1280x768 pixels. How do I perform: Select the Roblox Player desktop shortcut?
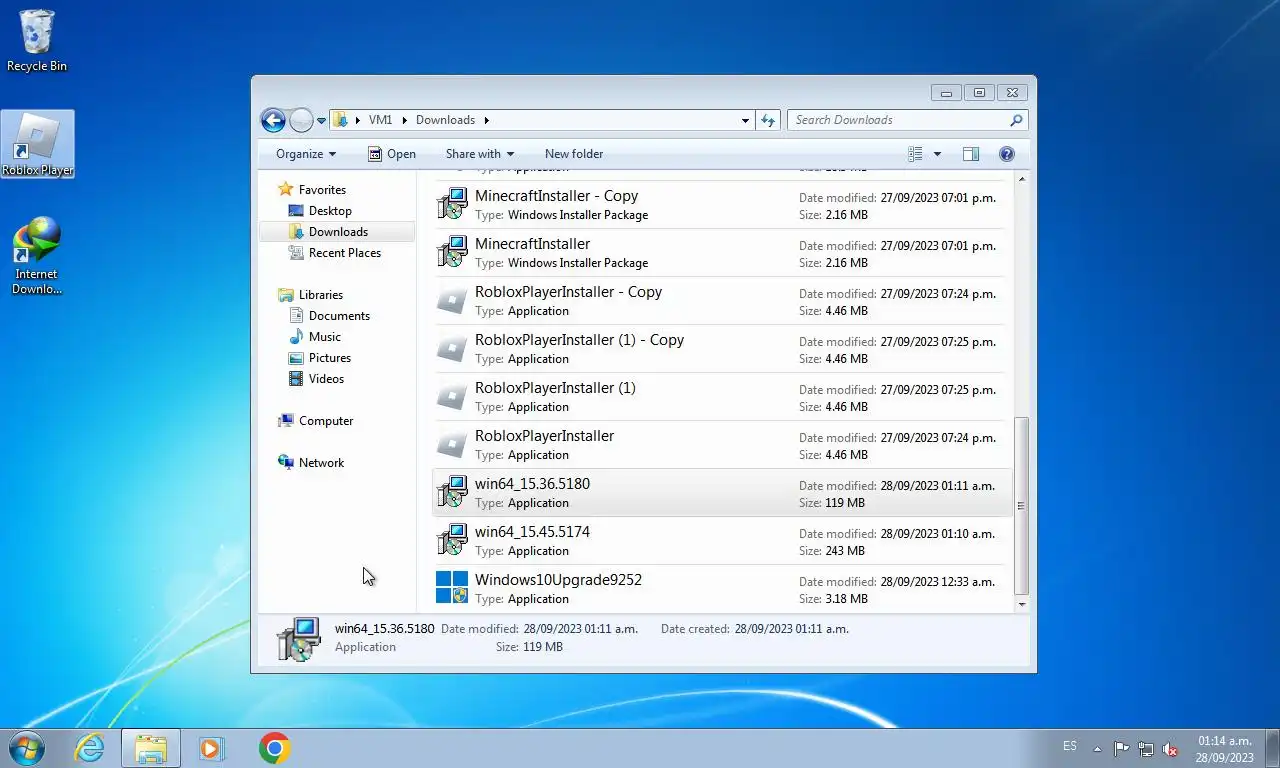click(x=38, y=144)
